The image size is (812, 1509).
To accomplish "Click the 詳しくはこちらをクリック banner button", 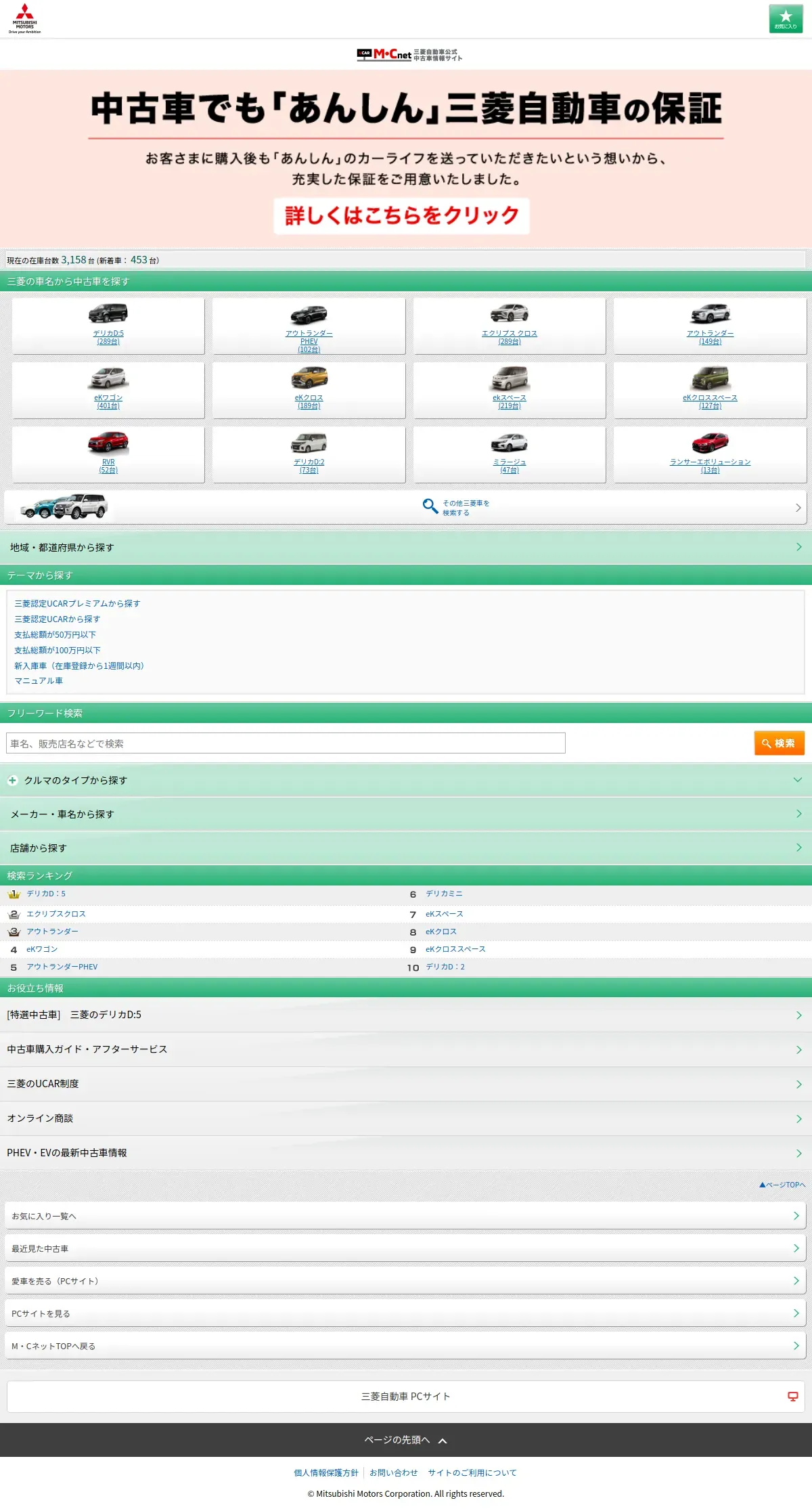I will tap(401, 215).
